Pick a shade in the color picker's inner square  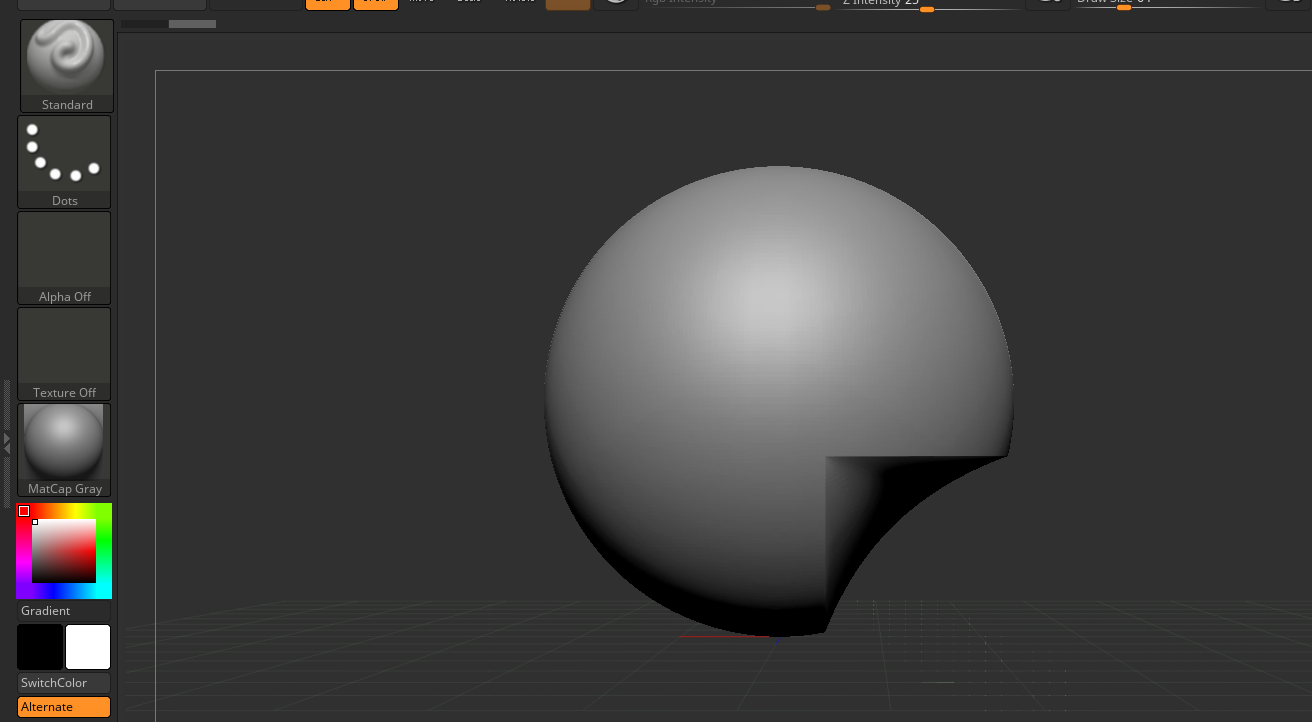(x=64, y=551)
